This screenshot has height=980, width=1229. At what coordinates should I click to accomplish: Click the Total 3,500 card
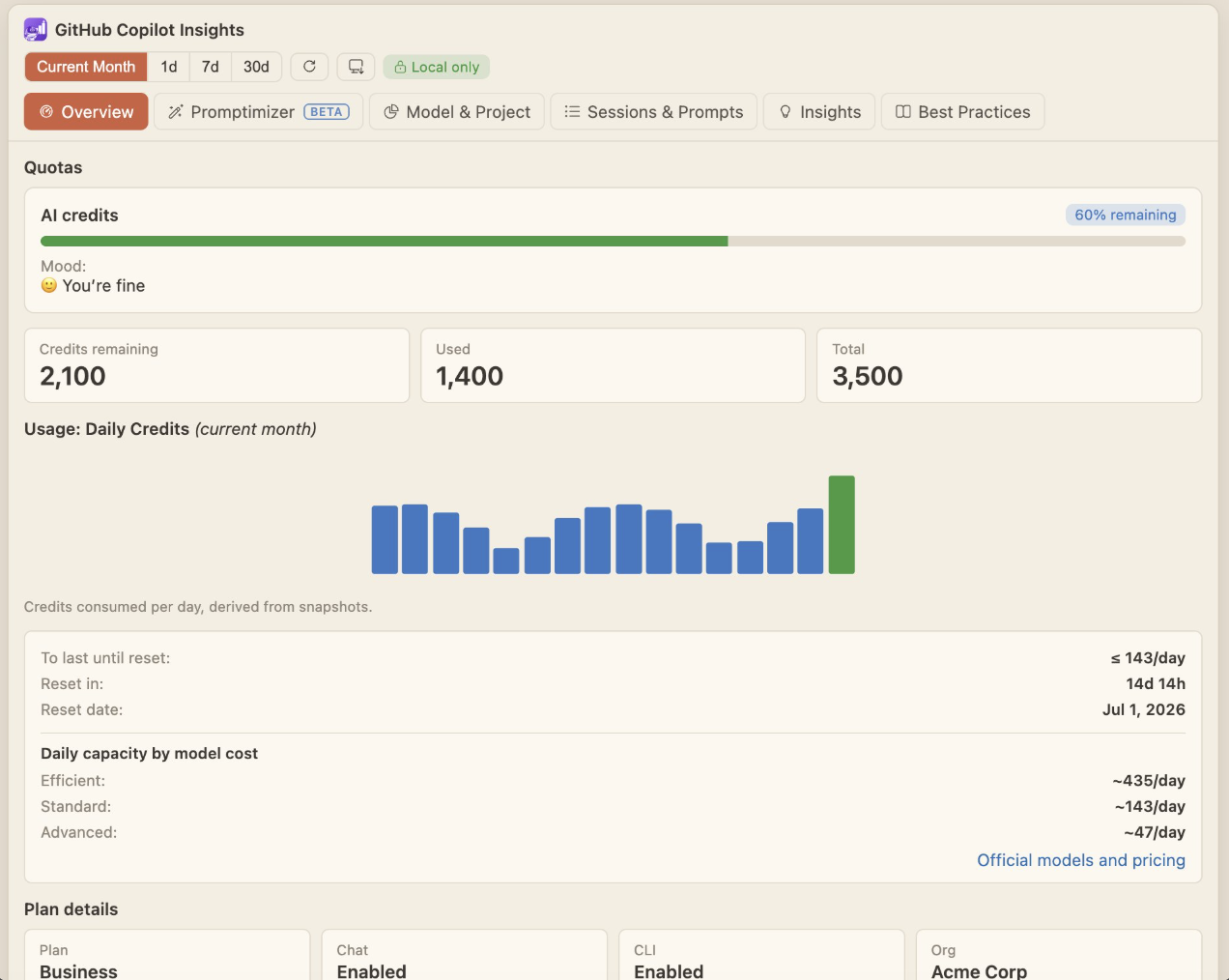tap(1009, 365)
